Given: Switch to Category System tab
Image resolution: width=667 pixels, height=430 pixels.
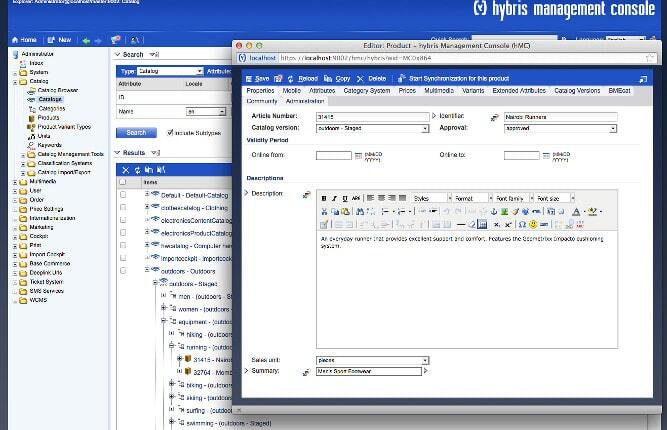Looking at the screenshot, I should tap(367, 91).
